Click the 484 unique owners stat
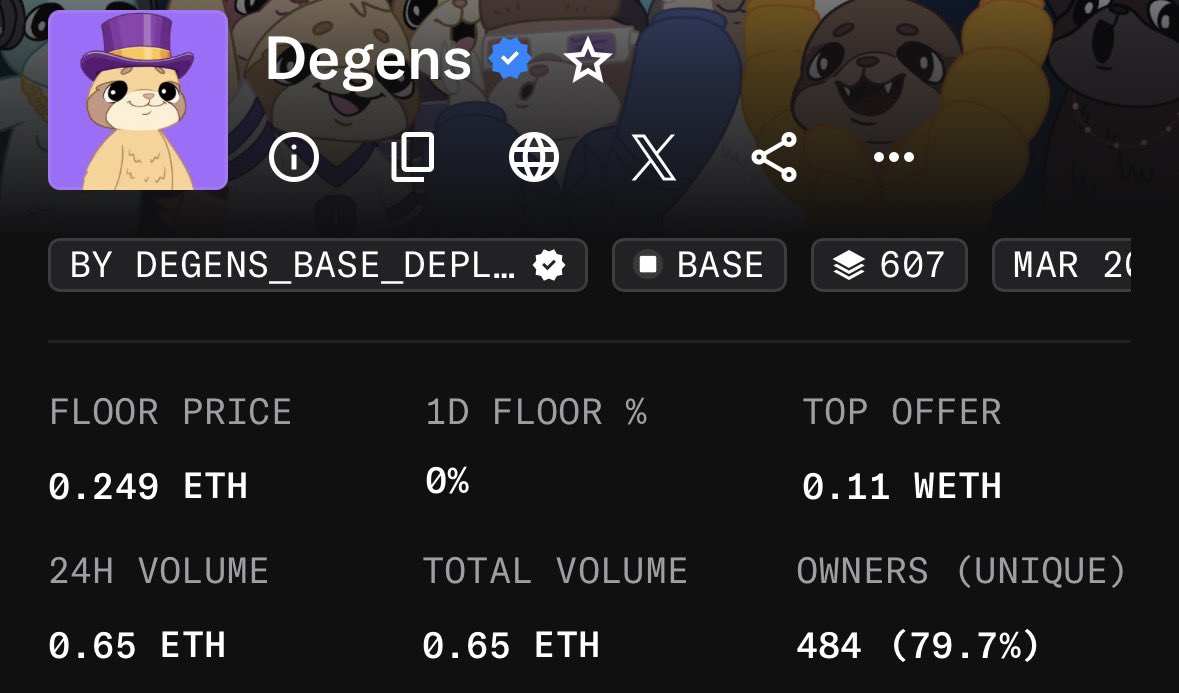 918,646
